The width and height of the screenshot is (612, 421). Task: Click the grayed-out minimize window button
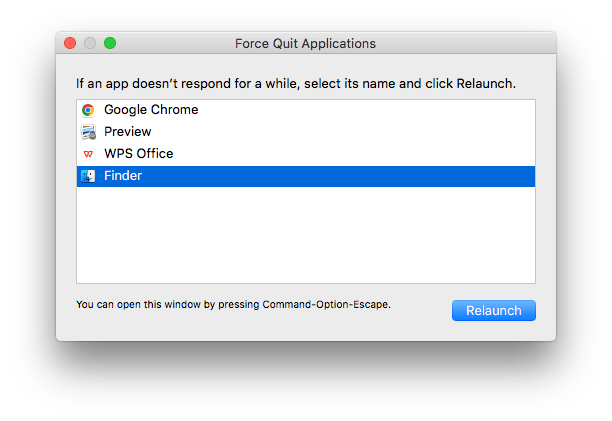click(x=90, y=44)
